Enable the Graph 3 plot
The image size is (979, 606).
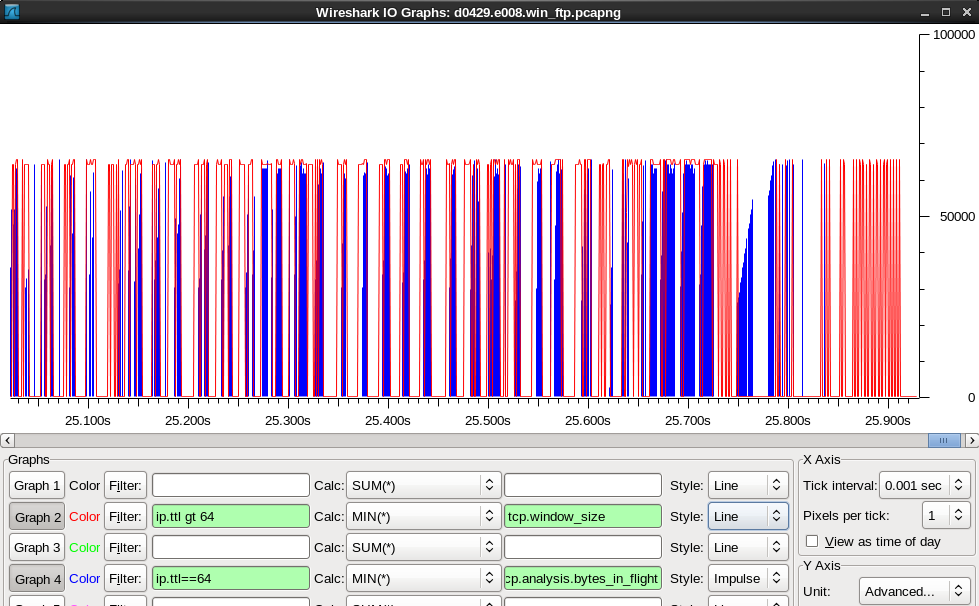[36, 547]
